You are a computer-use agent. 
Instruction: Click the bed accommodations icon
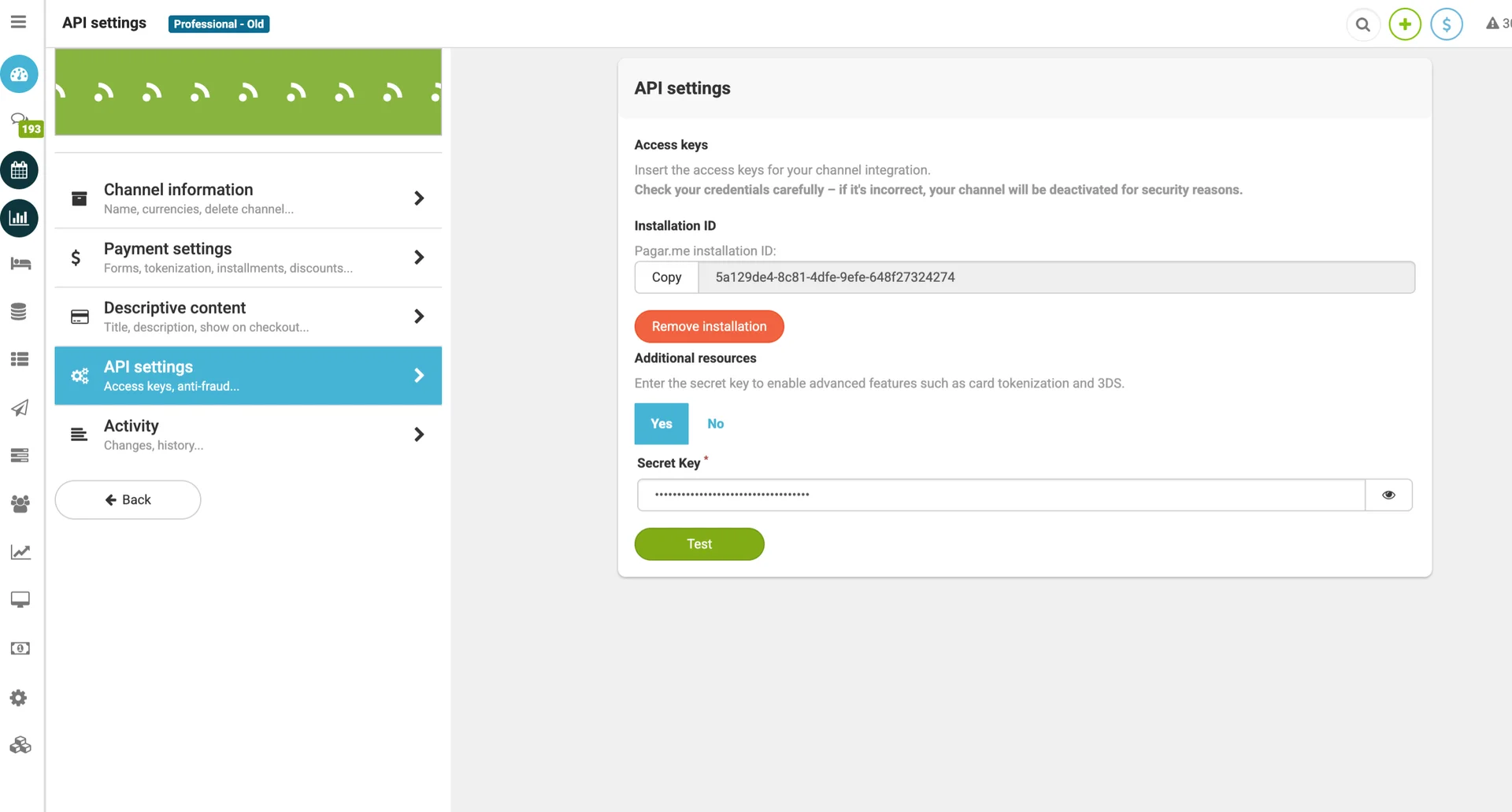[x=20, y=264]
